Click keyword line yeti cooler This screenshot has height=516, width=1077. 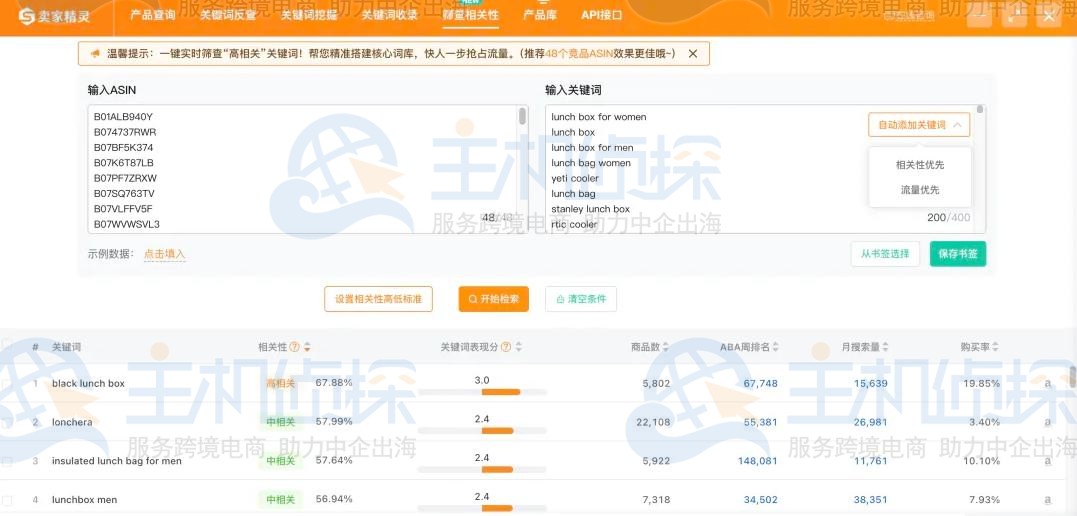[x=575, y=178]
